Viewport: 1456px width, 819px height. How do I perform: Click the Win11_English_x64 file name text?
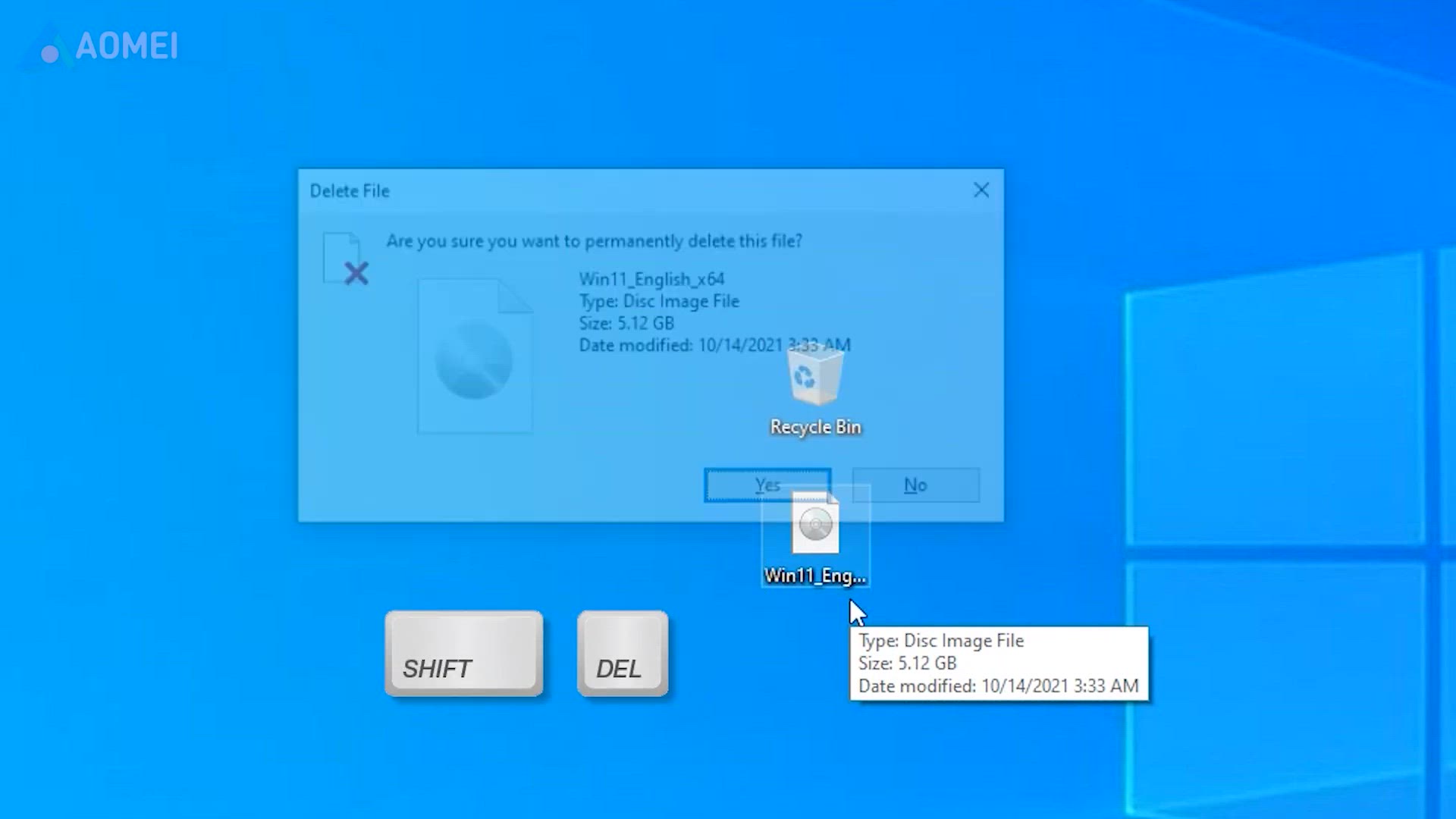tap(651, 279)
